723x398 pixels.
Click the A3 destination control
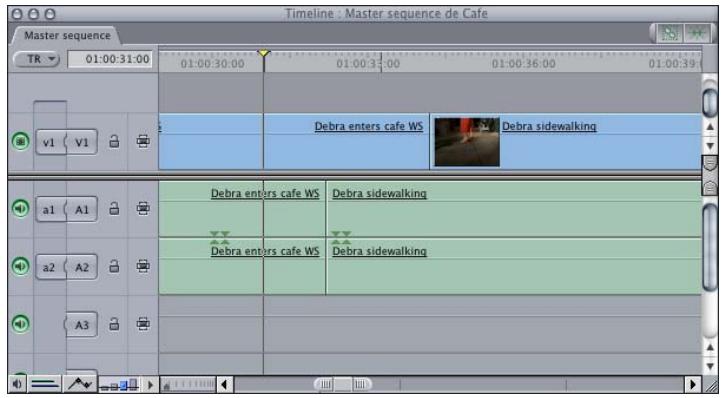(x=82, y=325)
